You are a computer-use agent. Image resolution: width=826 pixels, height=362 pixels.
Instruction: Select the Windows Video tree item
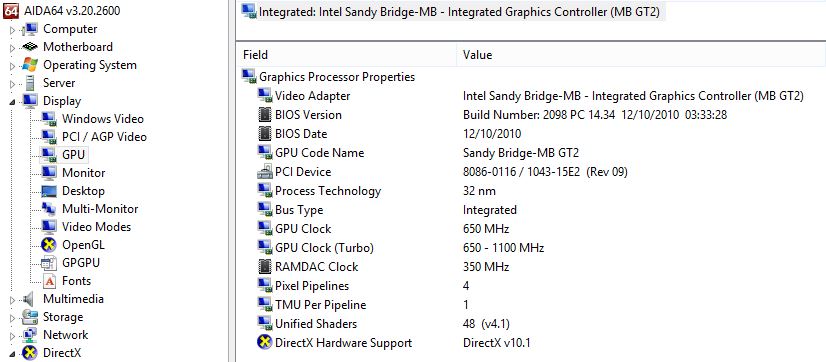(103, 119)
